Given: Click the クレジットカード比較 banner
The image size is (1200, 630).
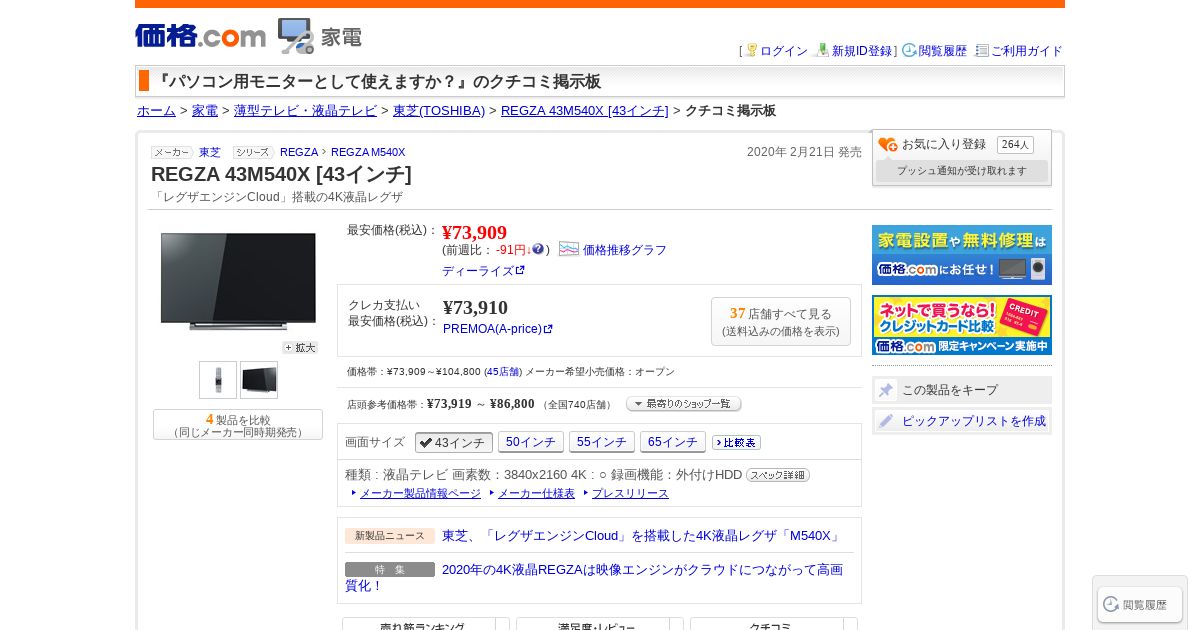Looking at the screenshot, I should (x=962, y=325).
